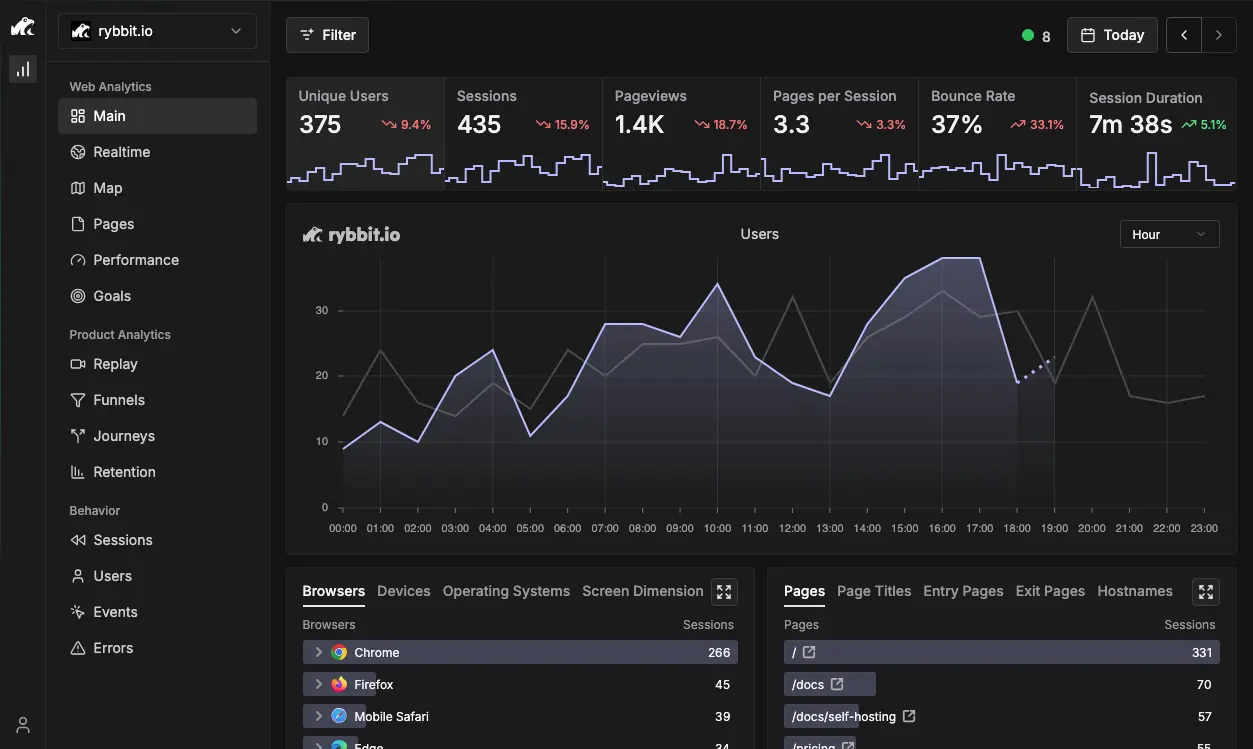Expand the Pages panel with fullscreen icon

[x=1206, y=592]
